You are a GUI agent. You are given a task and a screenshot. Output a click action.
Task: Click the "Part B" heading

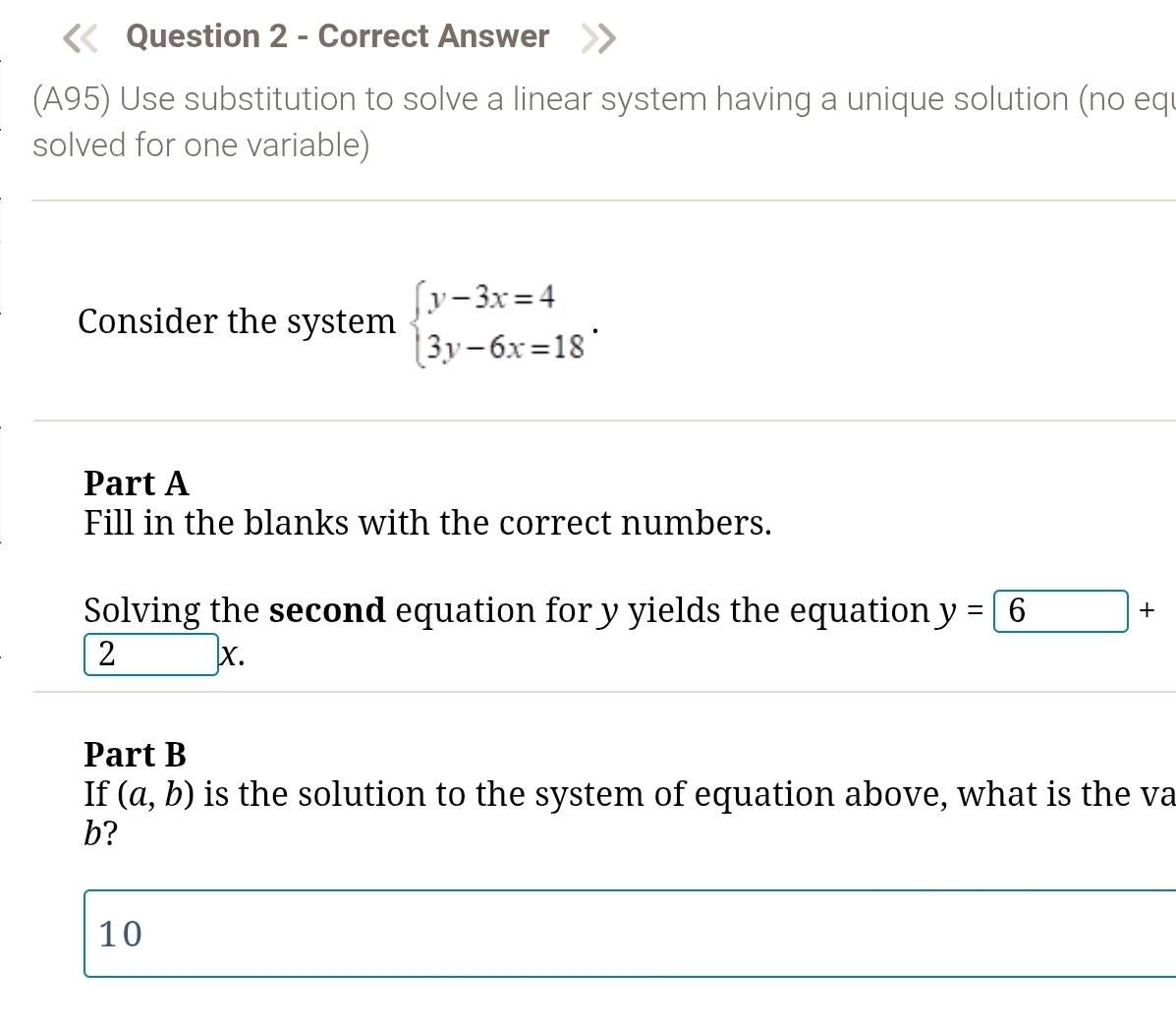pos(135,755)
